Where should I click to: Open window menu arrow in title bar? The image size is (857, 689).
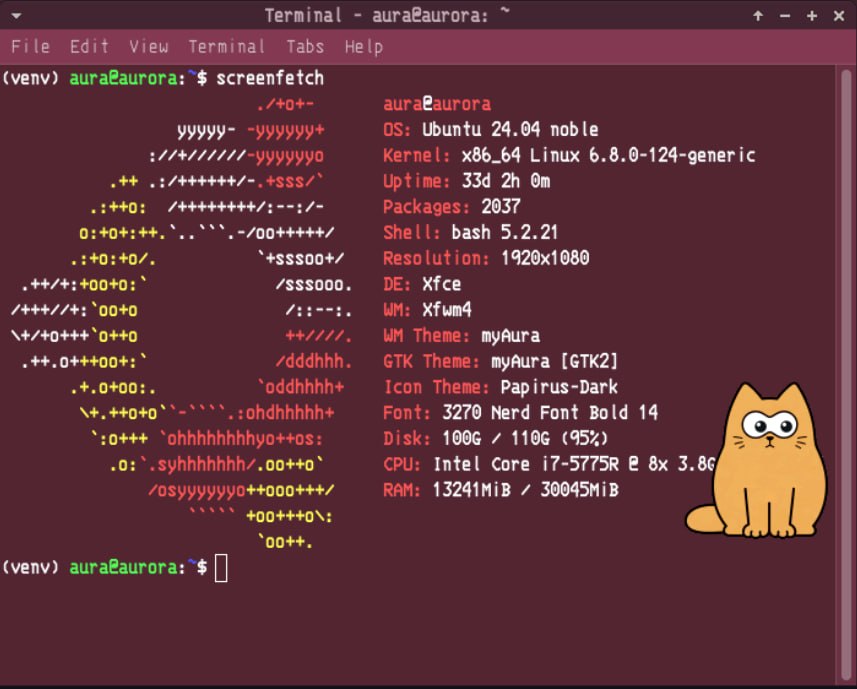tap(16, 16)
